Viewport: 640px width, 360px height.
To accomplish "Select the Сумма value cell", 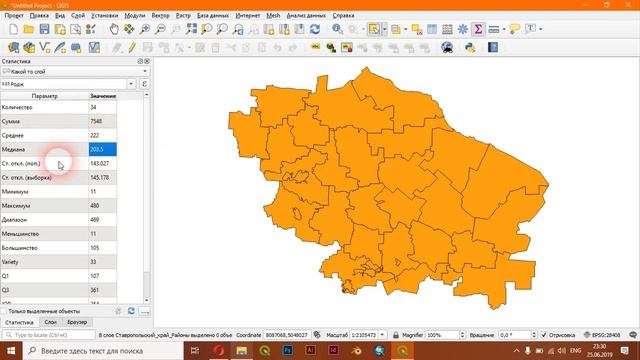I will pyautogui.click(x=102, y=121).
